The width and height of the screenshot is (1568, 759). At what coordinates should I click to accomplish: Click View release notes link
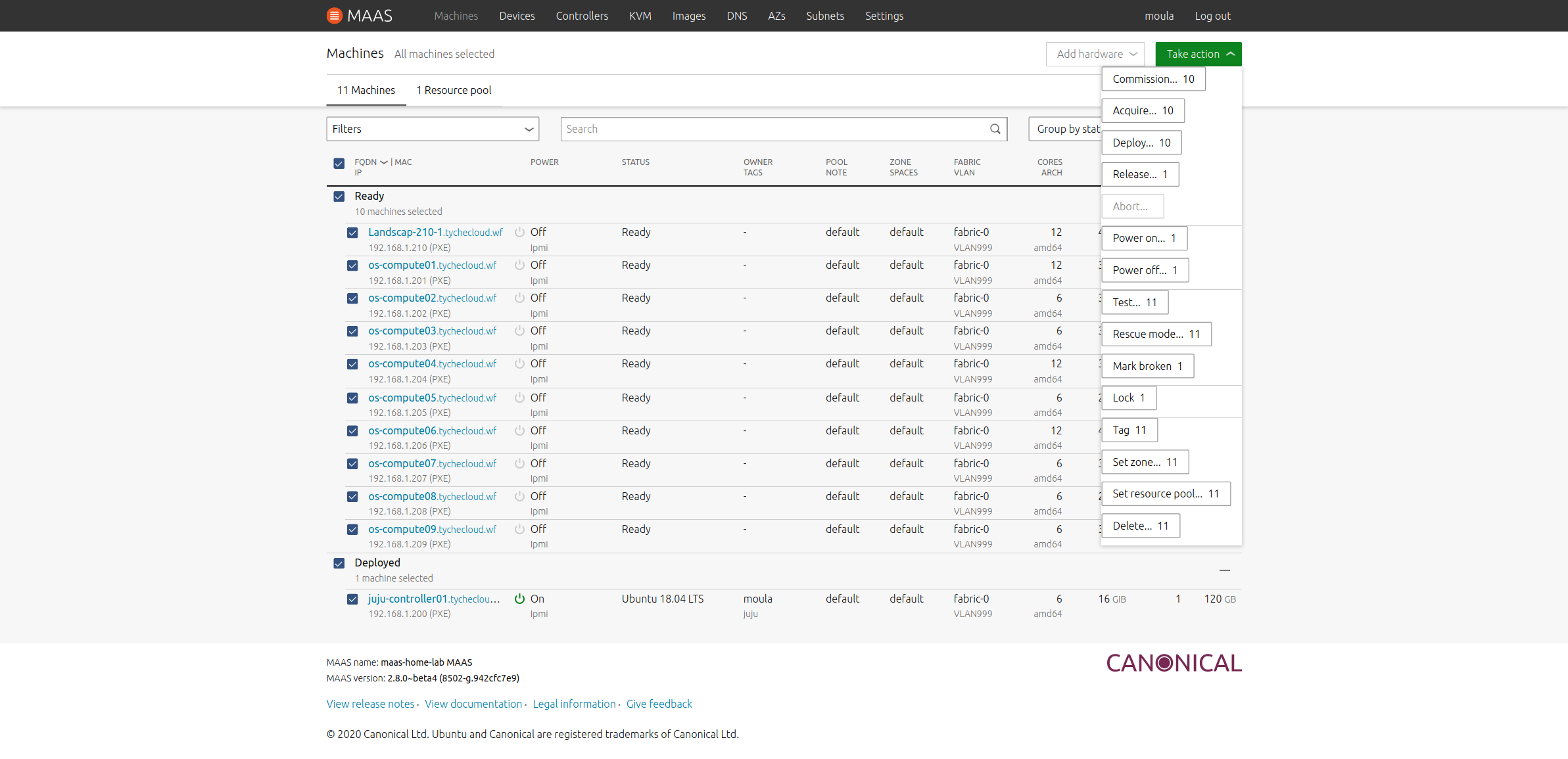click(370, 704)
